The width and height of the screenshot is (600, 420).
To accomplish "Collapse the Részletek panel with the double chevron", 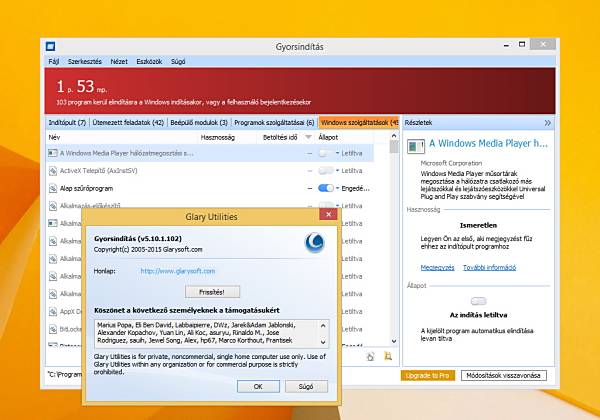I will (548, 123).
